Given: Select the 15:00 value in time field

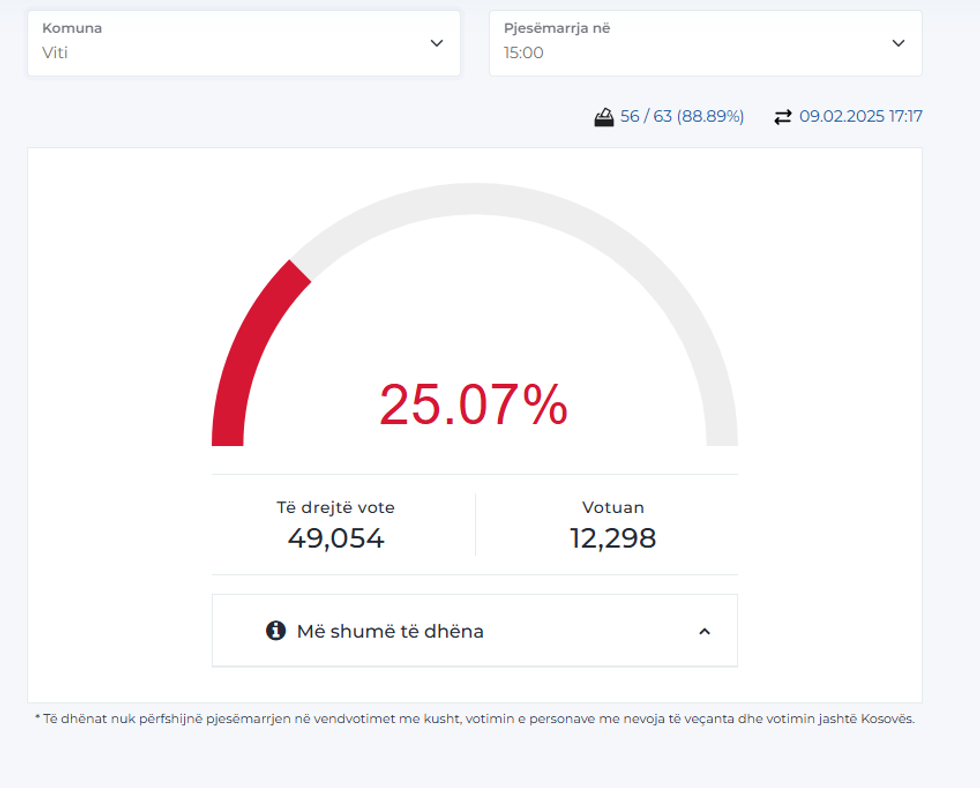Looking at the screenshot, I should coord(523,53).
